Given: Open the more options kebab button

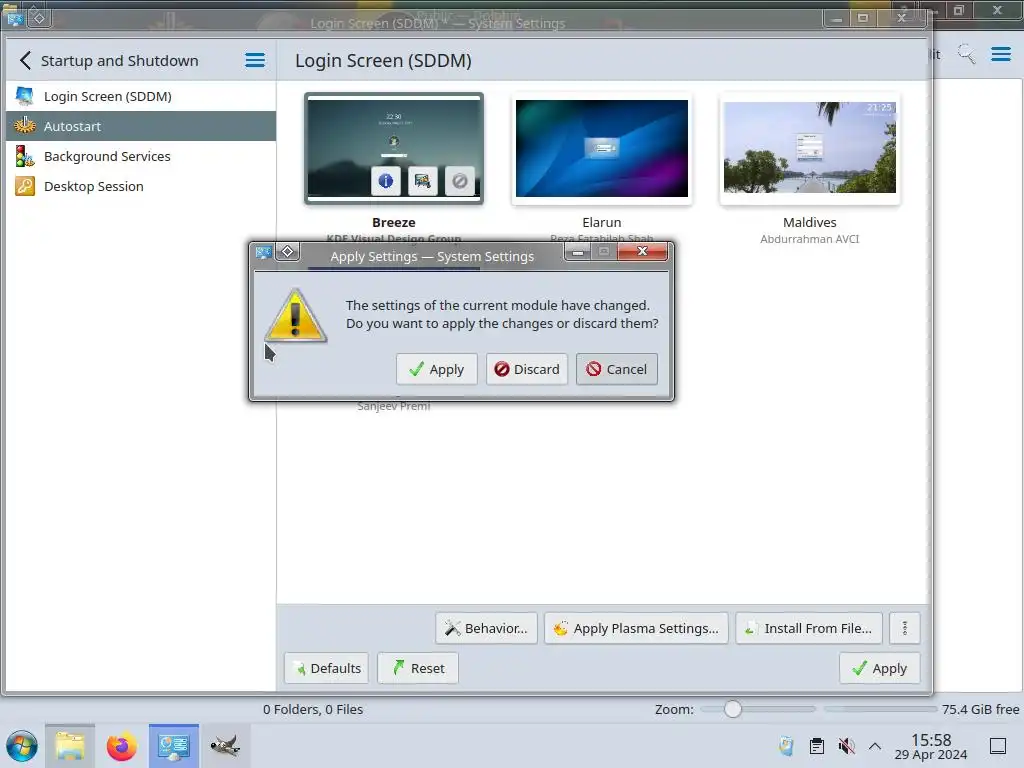Looking at the screenshot, I should point(904,628).
